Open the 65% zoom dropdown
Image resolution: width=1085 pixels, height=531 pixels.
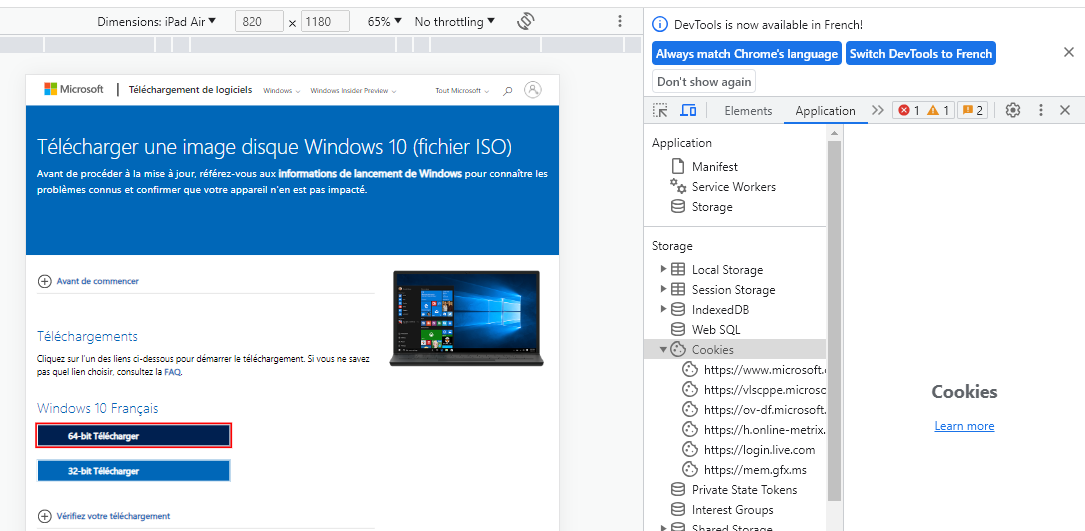point(385,21)
